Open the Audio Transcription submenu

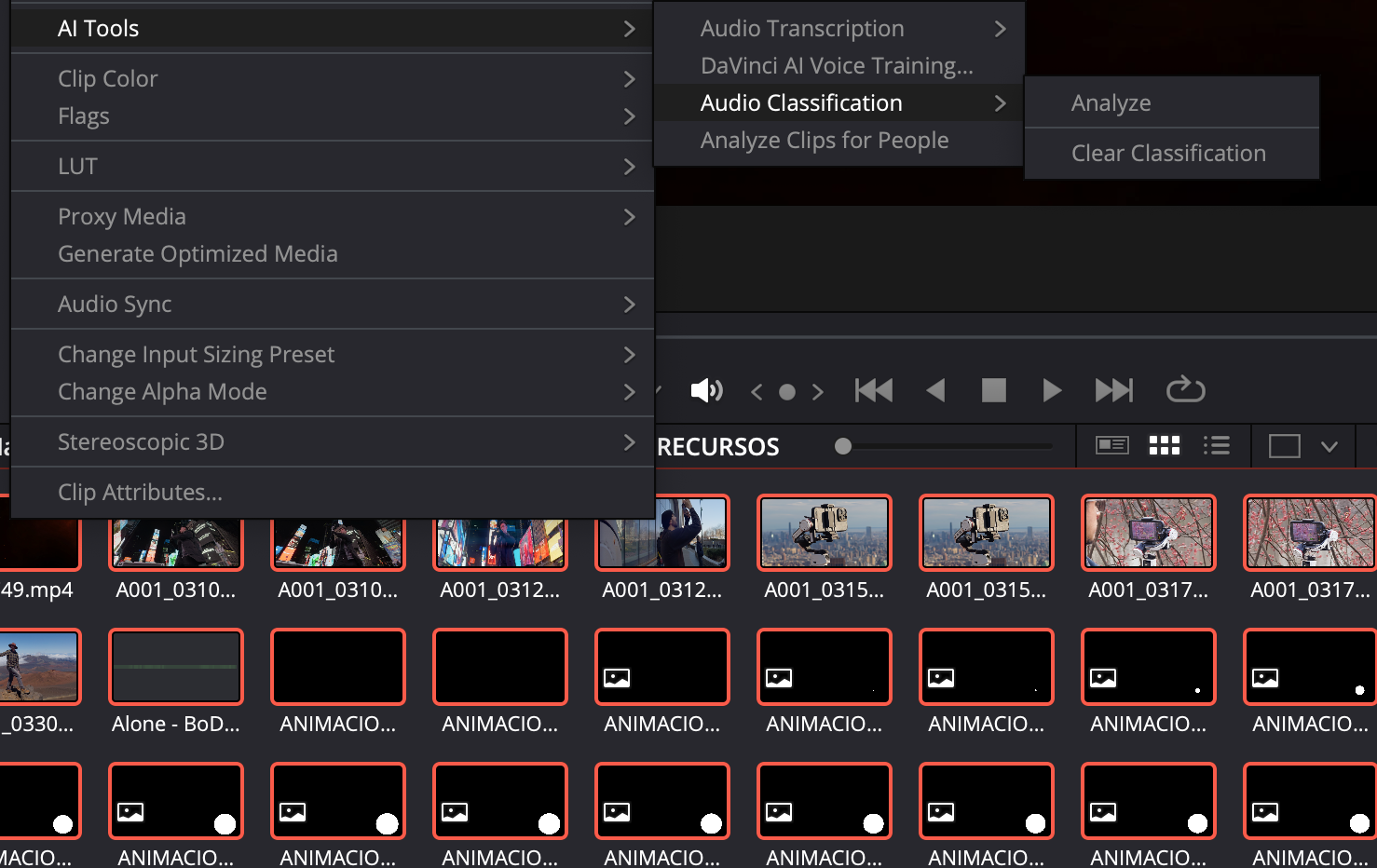[x=838, y=29]
